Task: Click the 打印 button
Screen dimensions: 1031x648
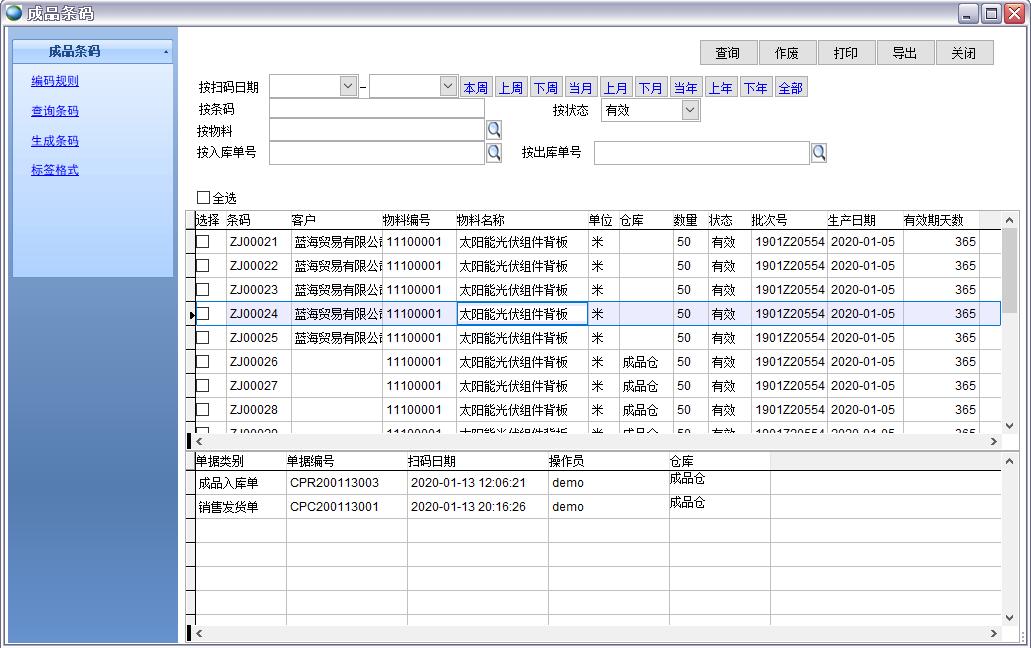Action: [846, 53]
